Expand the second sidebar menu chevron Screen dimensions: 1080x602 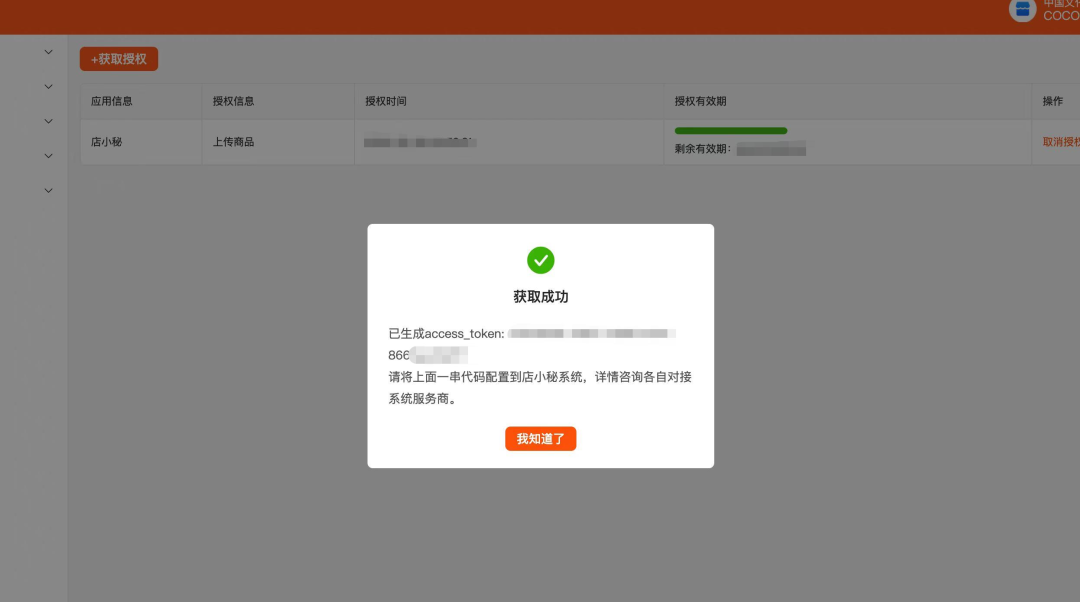pos(47,86)
